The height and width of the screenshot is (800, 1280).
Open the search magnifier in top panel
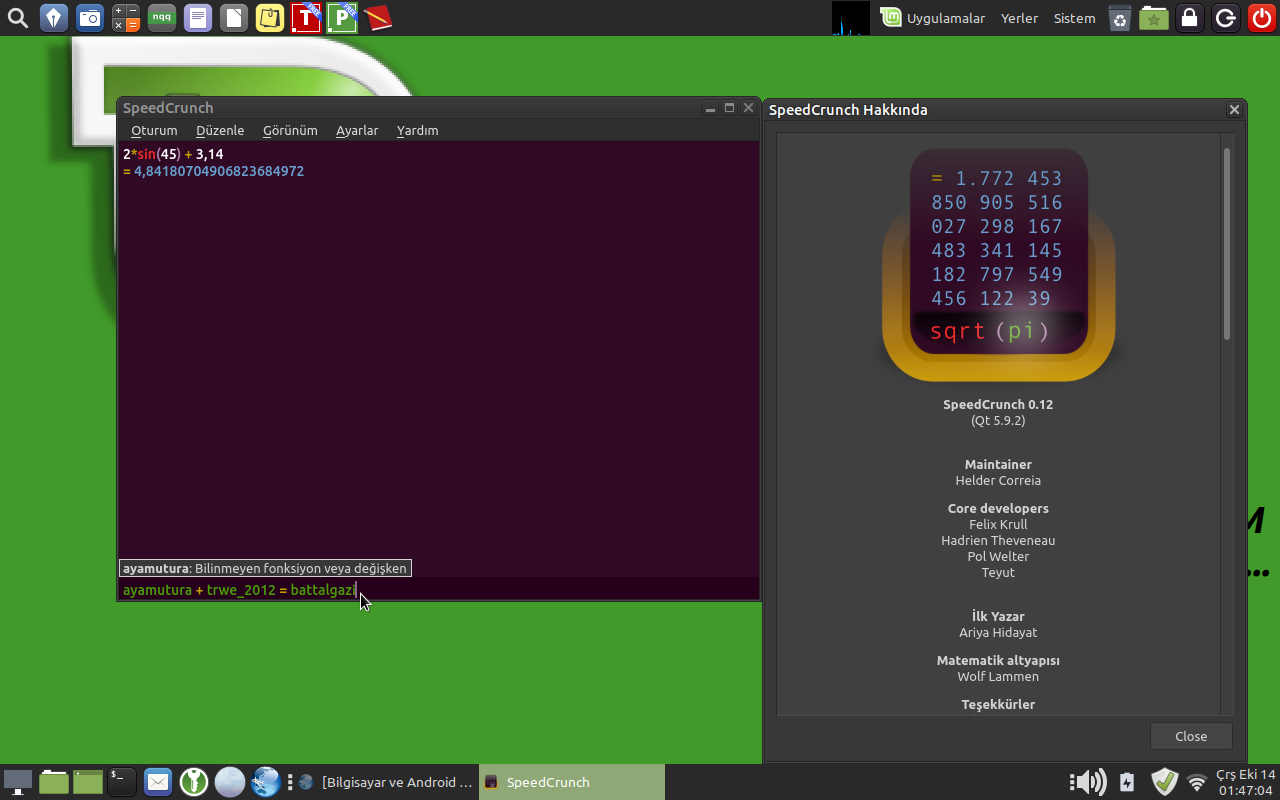(18, 18)
